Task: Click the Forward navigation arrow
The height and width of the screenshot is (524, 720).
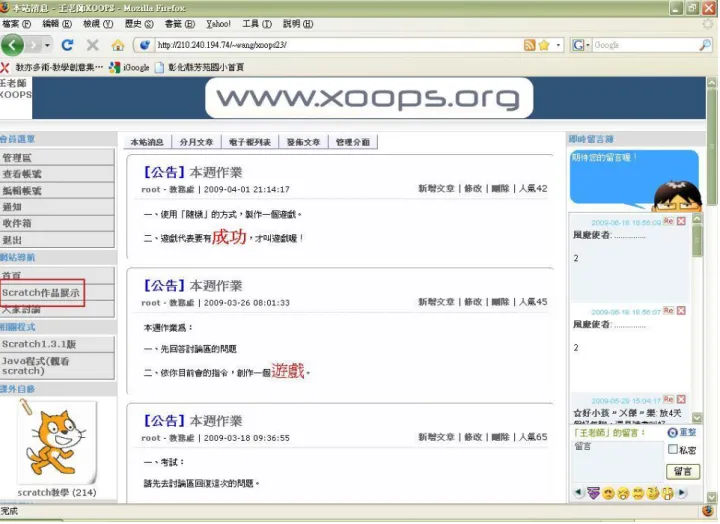Action: tap(33, 45)
